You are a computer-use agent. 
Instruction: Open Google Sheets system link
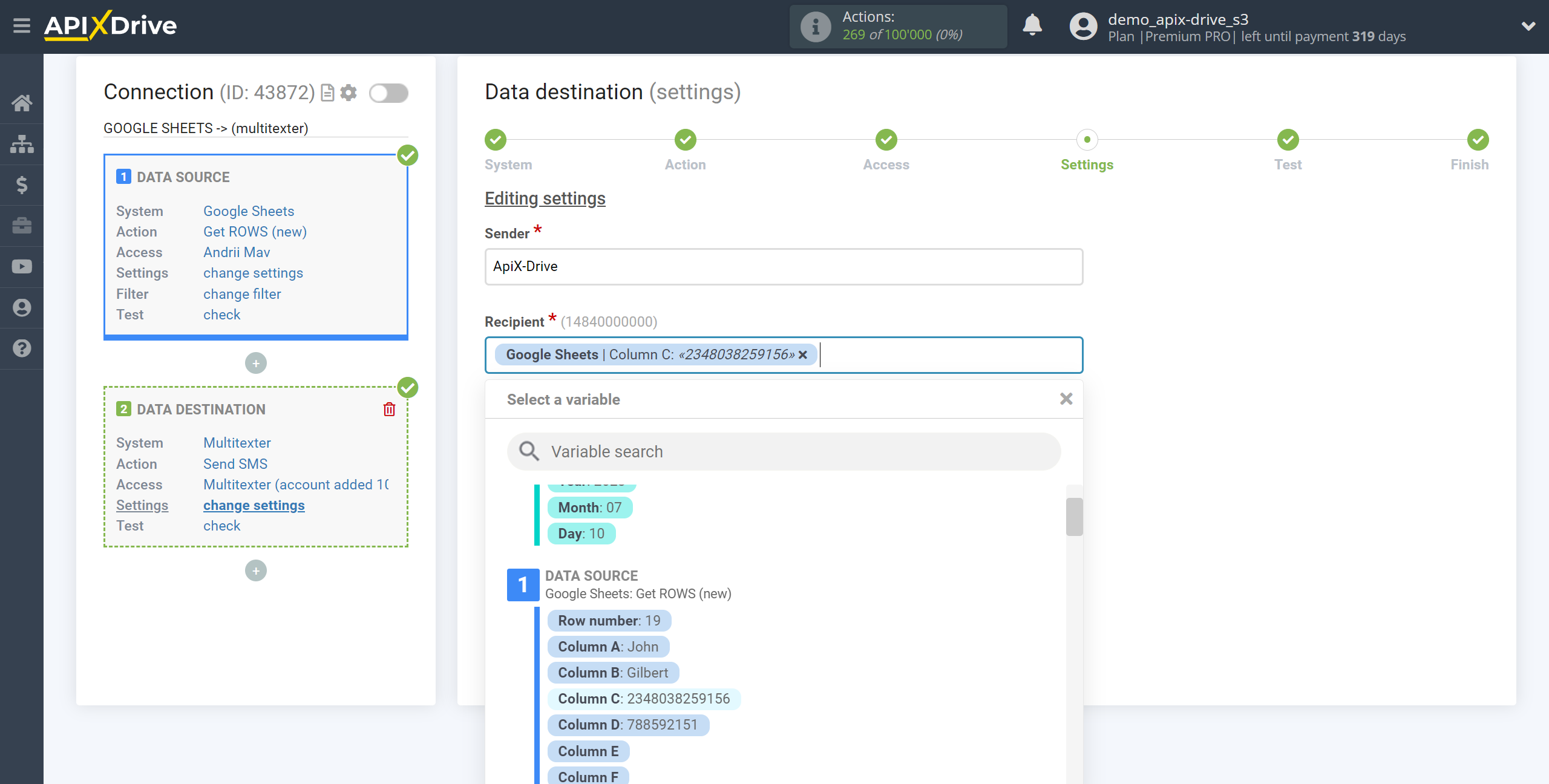(x=249, y=211)
